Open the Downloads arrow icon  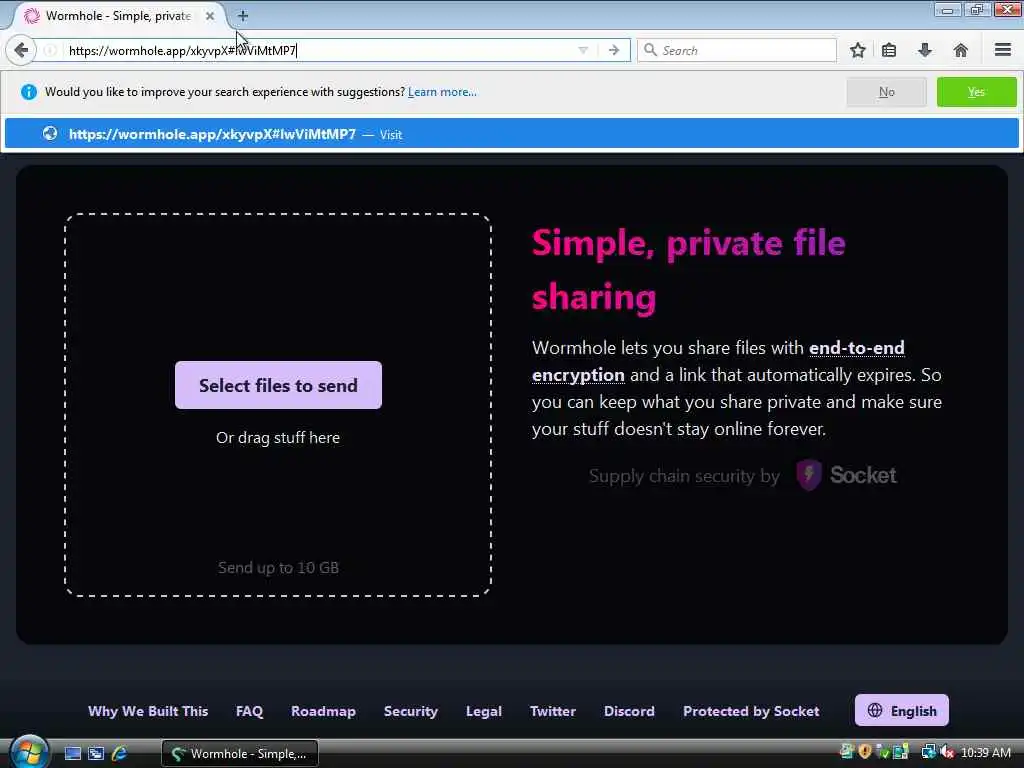tap(925, 50)
